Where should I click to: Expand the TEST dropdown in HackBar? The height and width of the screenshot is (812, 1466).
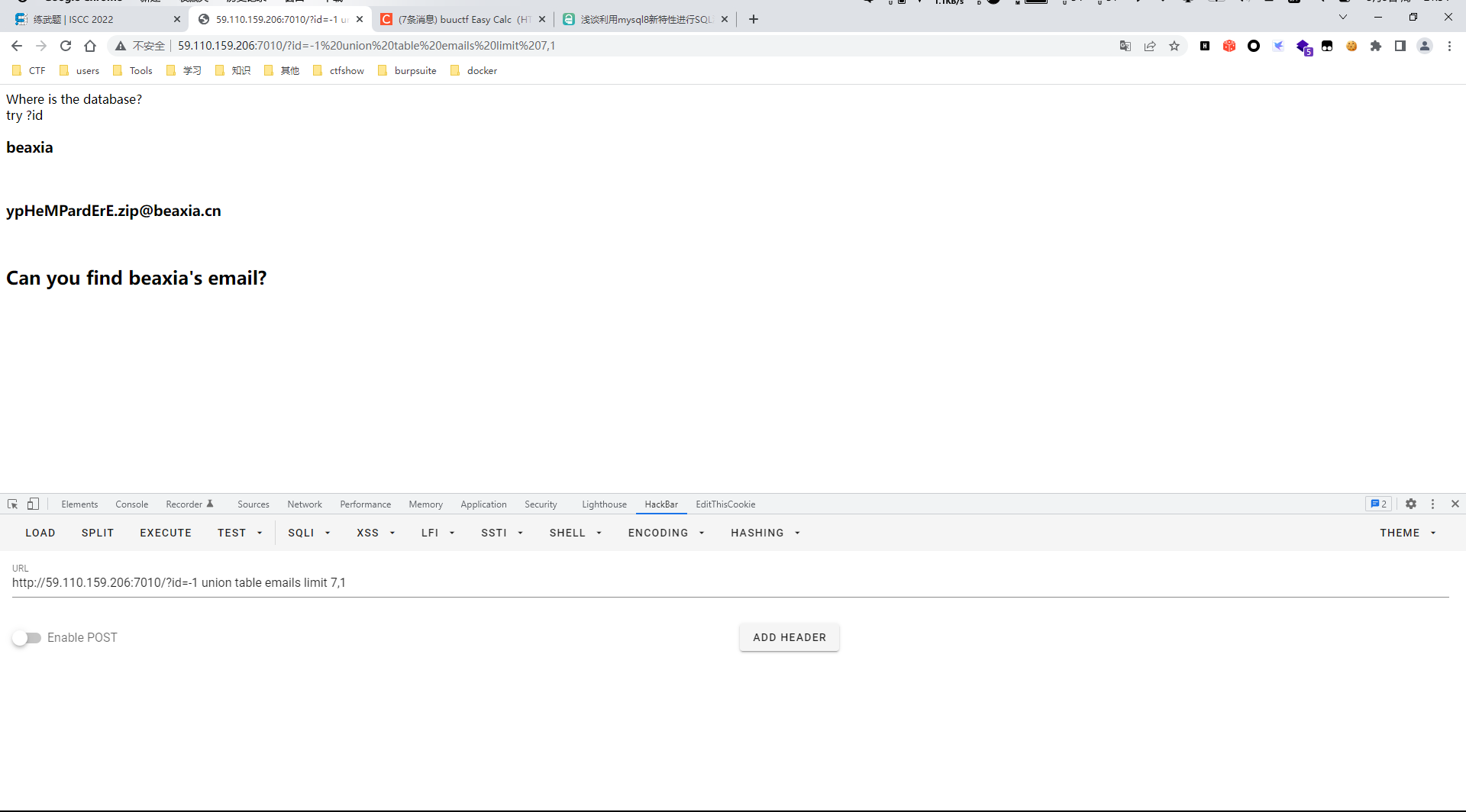[240, 533]
